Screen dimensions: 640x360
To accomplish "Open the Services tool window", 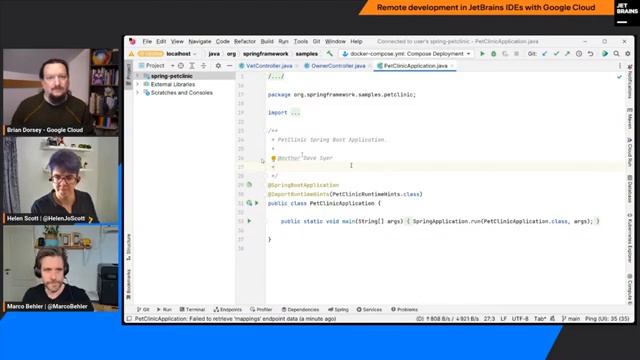I will tap(369, 310).
